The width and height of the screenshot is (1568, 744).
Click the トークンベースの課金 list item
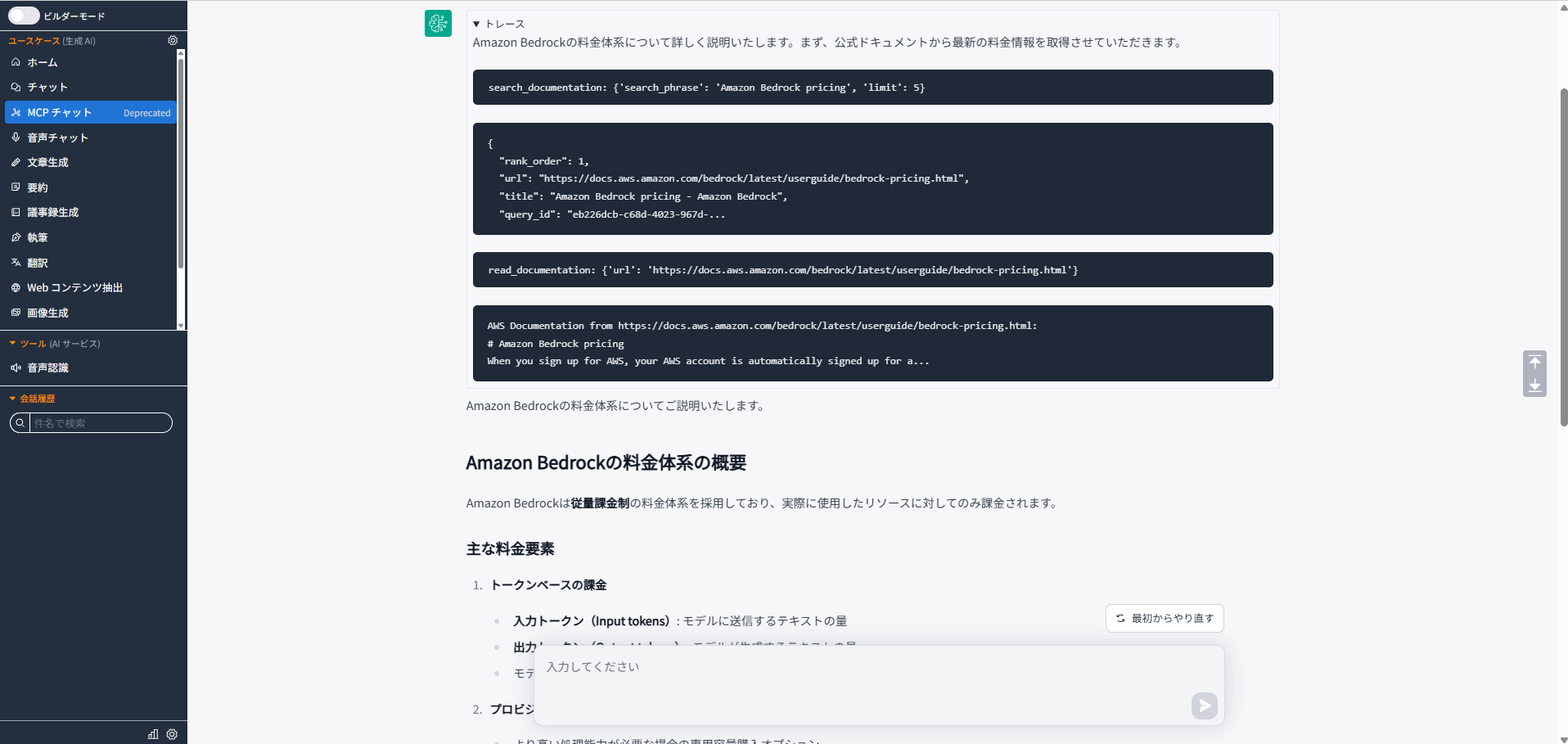click(548, 584)
